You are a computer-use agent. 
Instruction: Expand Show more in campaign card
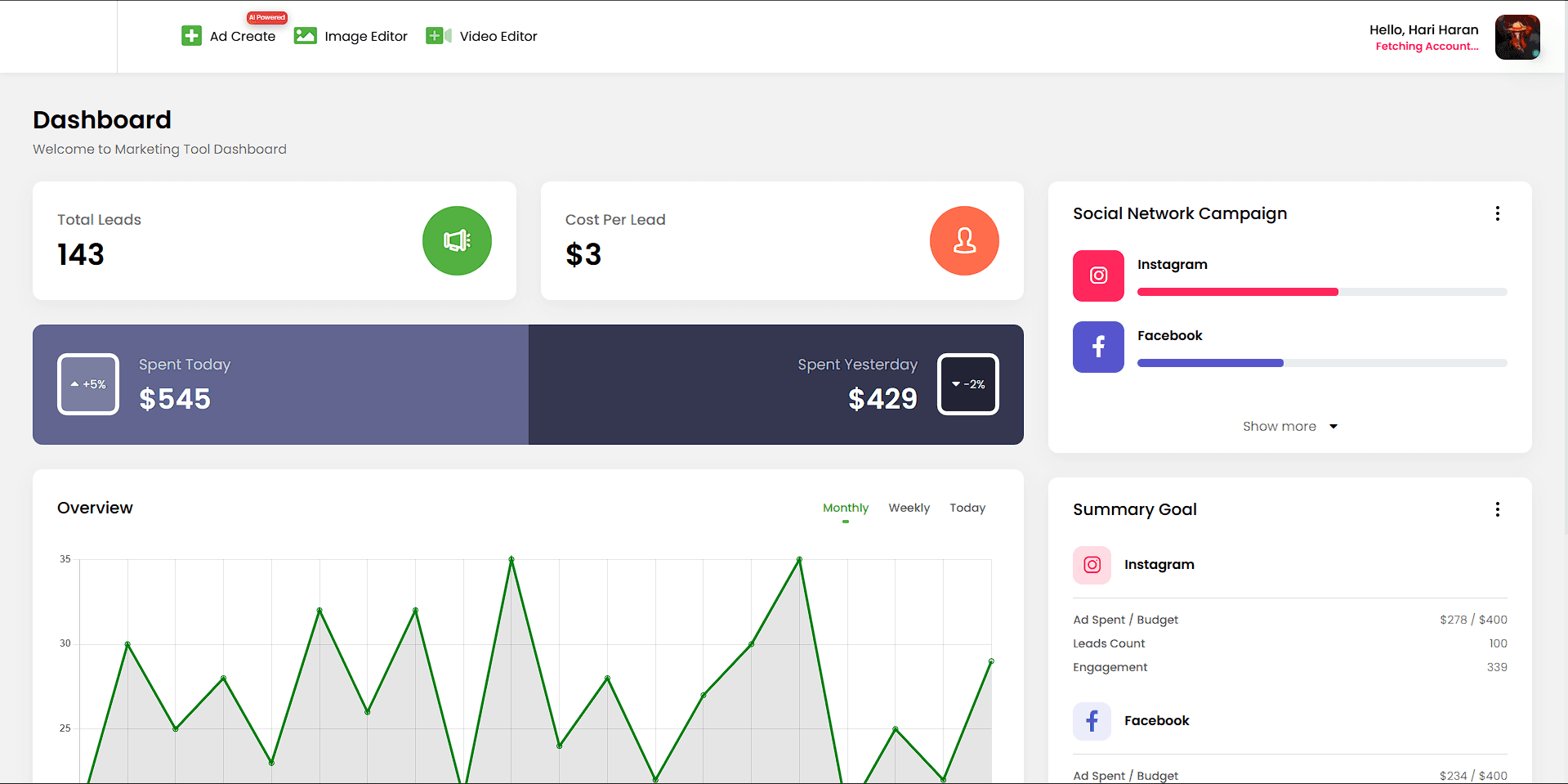pyautogui.click(x=1289, y=427)
